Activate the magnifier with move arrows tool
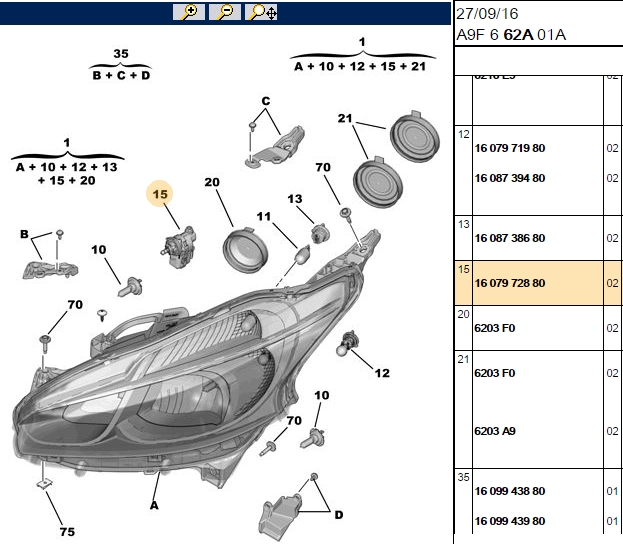Viewport: 623px width, 544px height. [x=261, y=12]
